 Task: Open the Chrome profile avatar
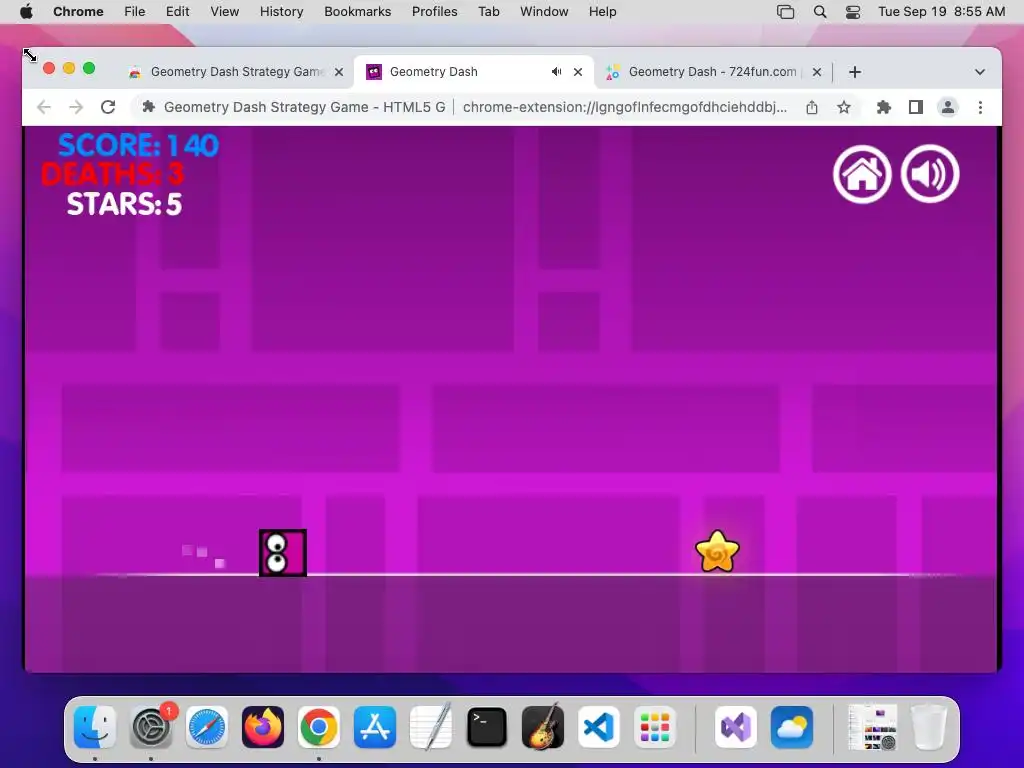[948, 107]
